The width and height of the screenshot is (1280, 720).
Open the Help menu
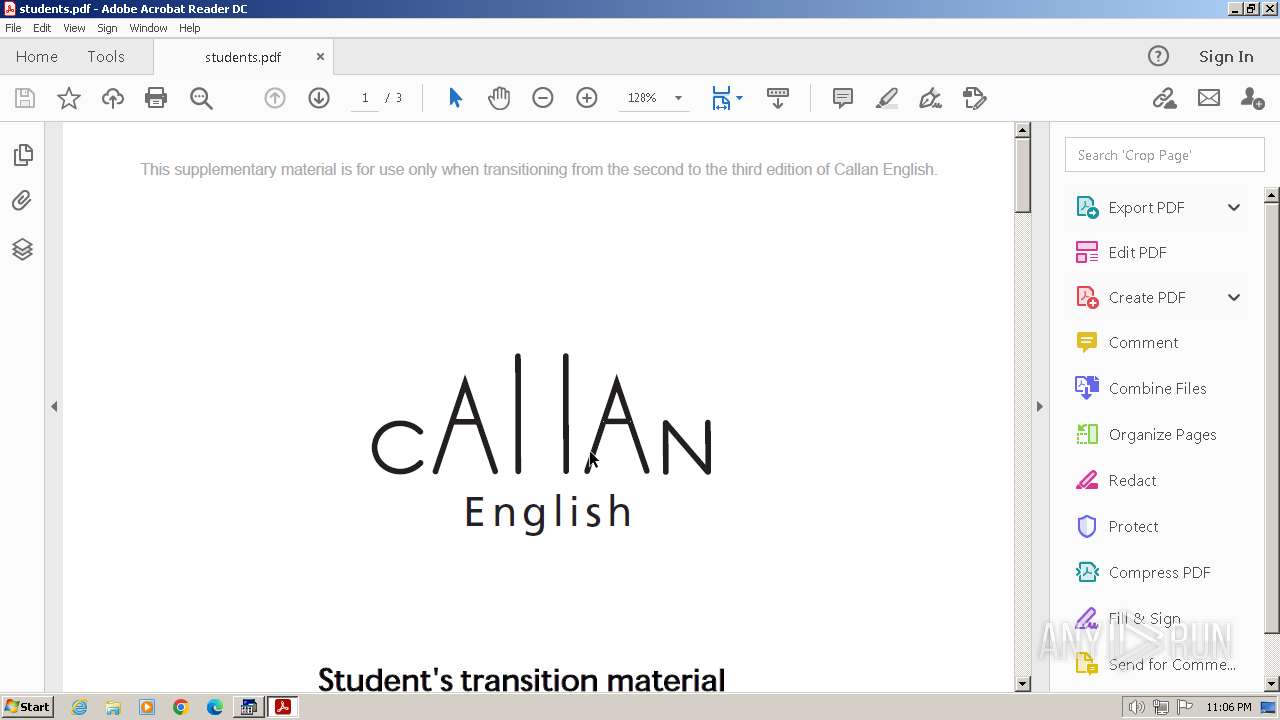click(x=190, y=28)
